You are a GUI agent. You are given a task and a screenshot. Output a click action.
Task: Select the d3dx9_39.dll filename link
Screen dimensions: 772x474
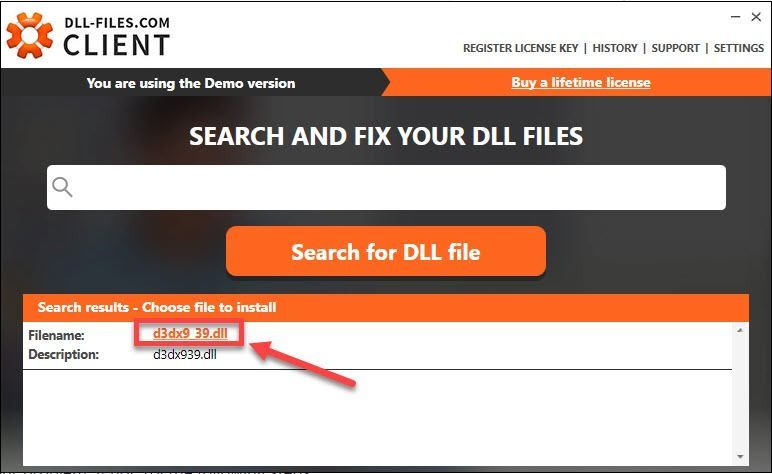[x=190, y=333]
